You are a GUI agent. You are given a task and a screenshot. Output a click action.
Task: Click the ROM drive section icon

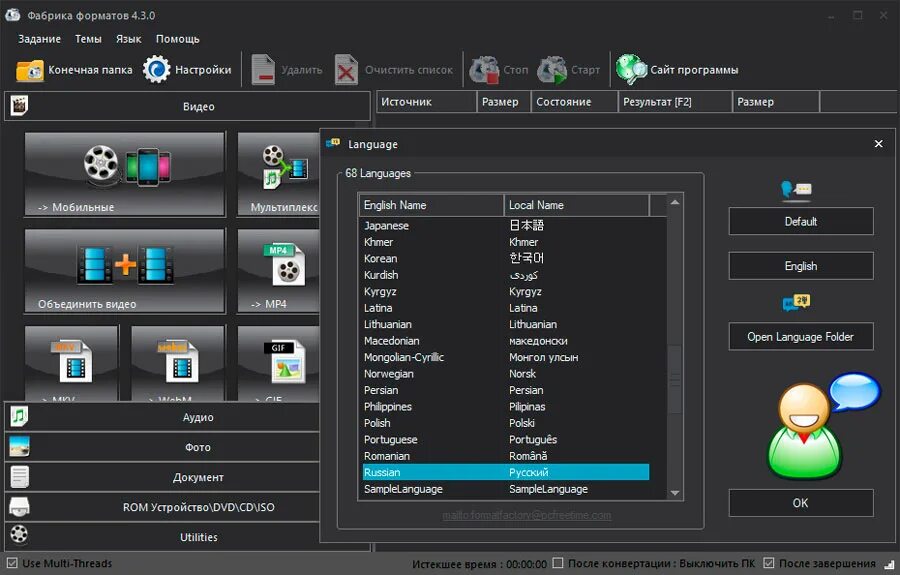click(x=19, y=506)
